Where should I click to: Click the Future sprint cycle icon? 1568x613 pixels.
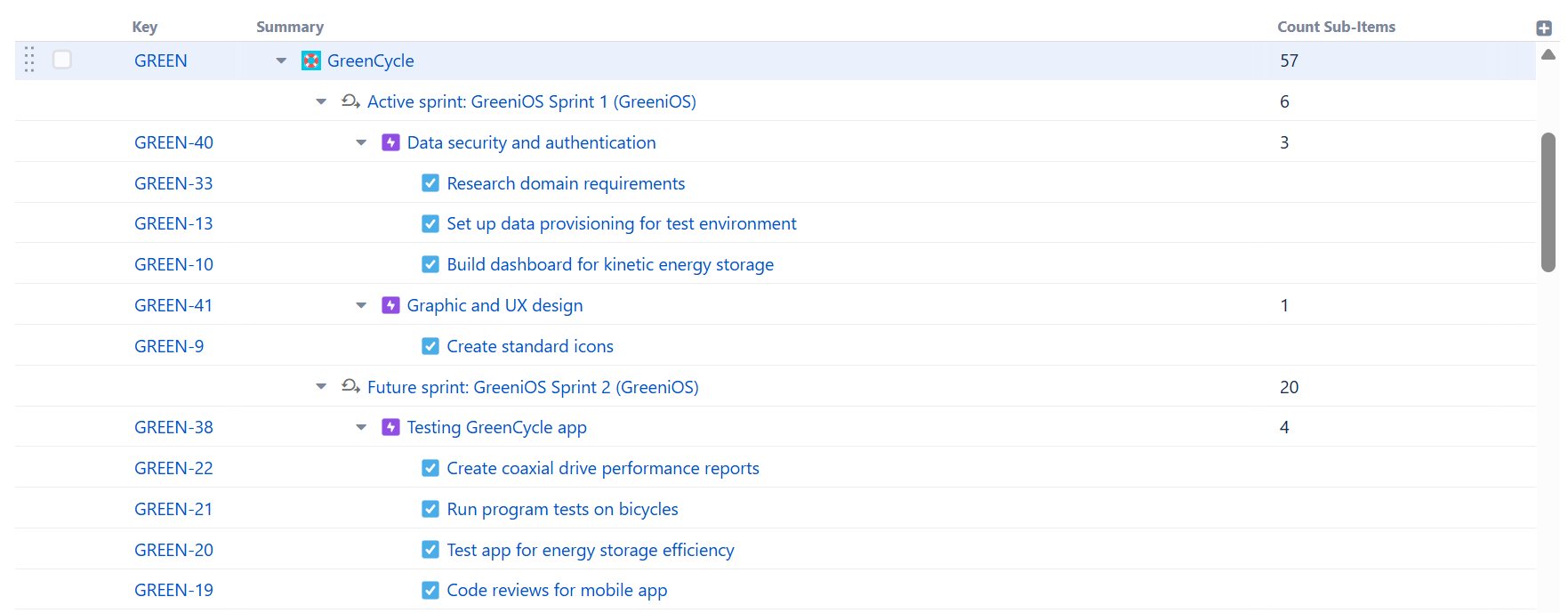[x=350, y=387]
